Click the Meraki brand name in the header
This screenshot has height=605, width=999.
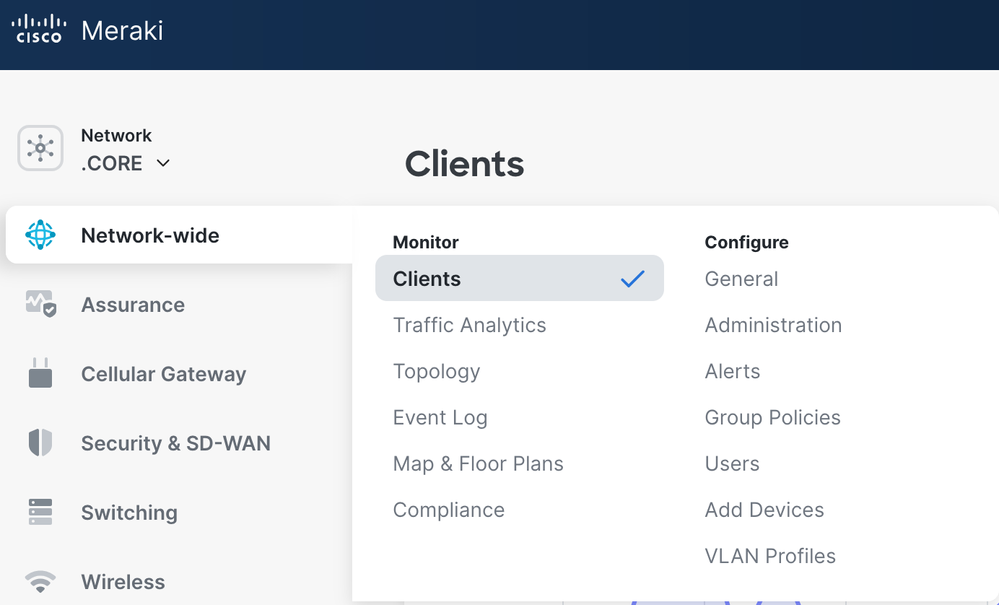(x=122, y=31)
